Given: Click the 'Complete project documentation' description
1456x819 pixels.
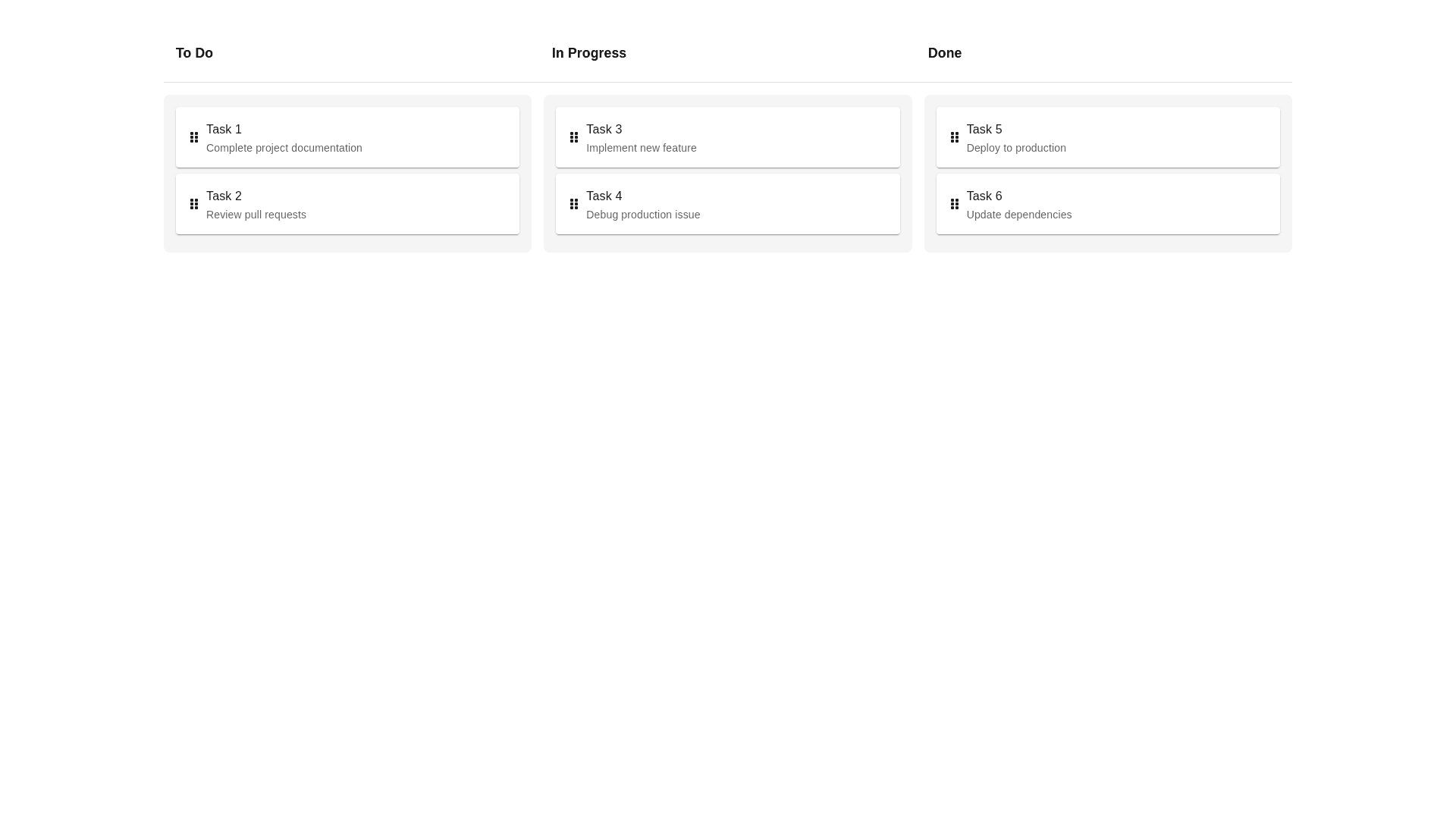Looking at the screenshot, I should (x=284, y=148).
